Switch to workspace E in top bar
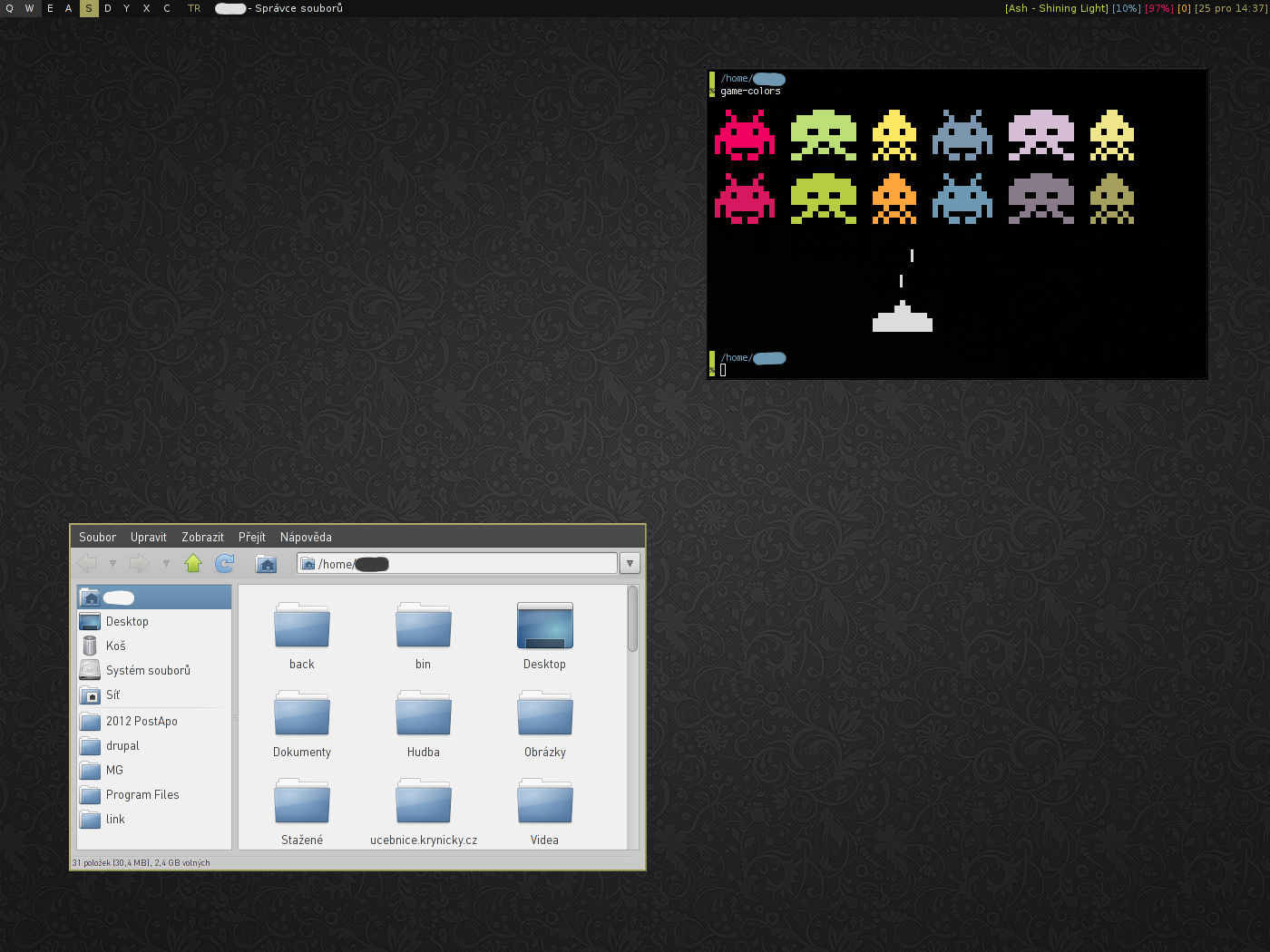 [50, 8]
